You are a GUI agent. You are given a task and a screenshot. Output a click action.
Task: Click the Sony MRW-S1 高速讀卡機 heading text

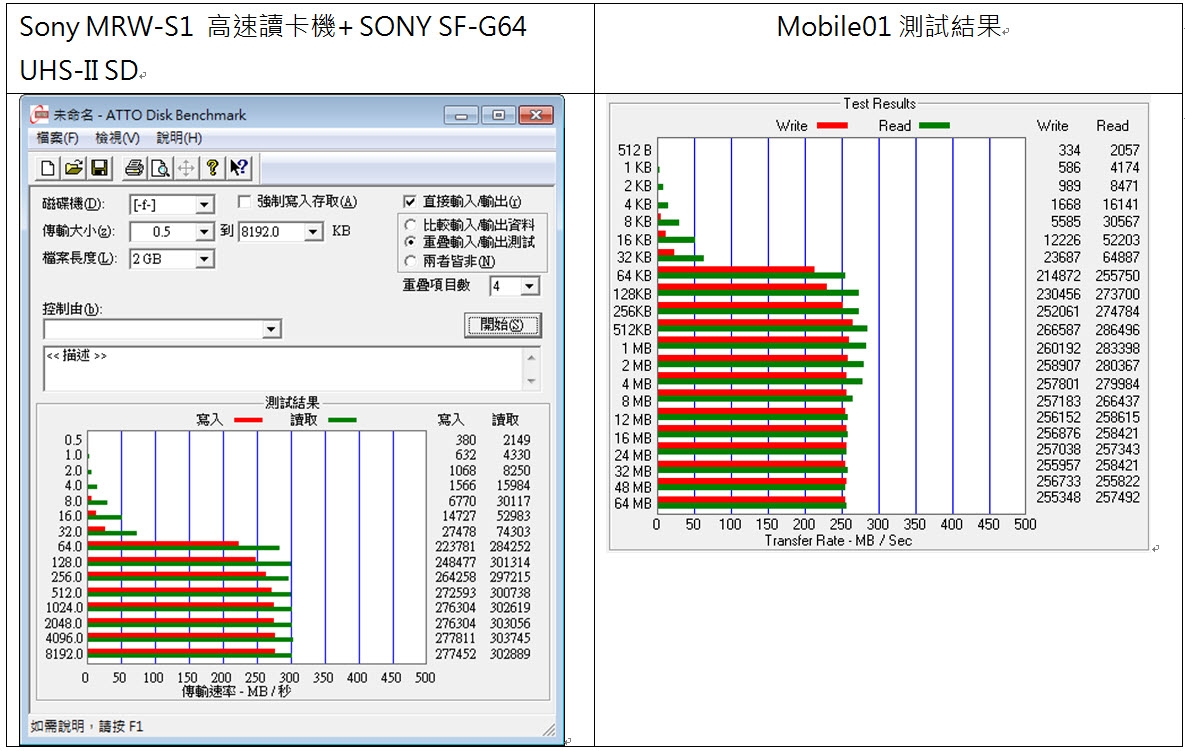177,27
